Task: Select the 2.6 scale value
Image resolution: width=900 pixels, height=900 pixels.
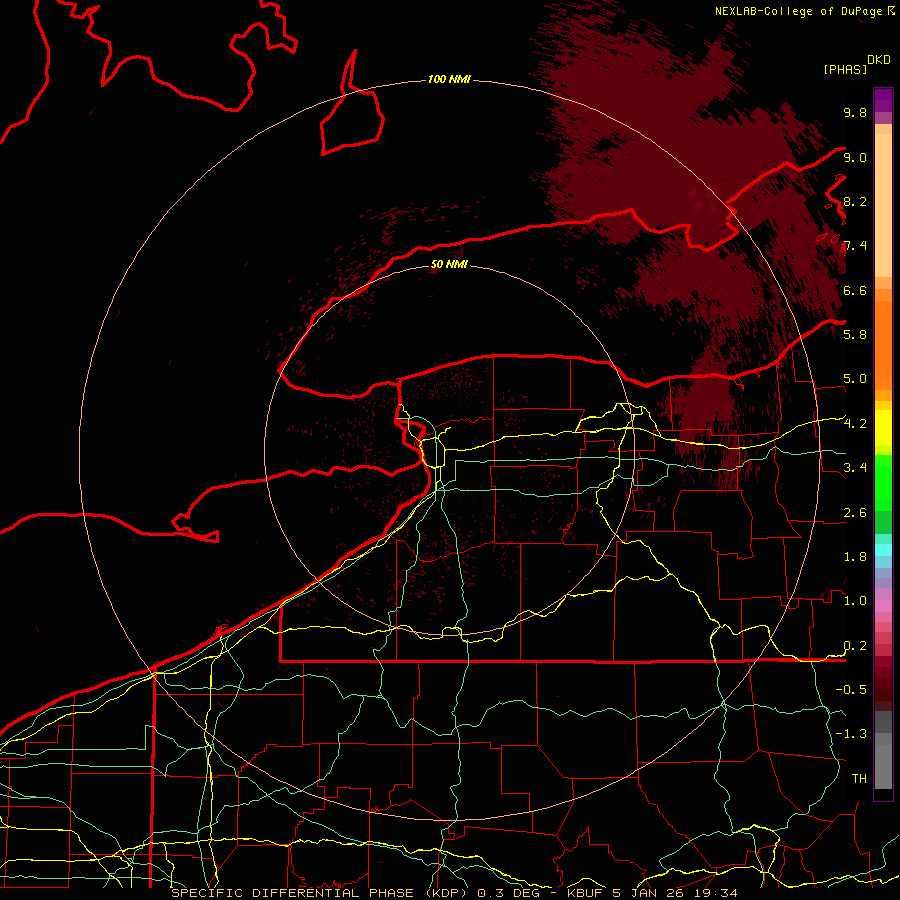Action: coord(855,512)
